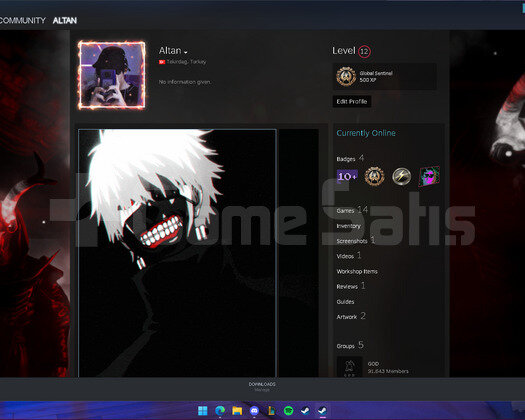Expand the dropdown arrow next to Altan
Image resolution: width=525 pixels, height=420 pixels.
pos(185,52)
